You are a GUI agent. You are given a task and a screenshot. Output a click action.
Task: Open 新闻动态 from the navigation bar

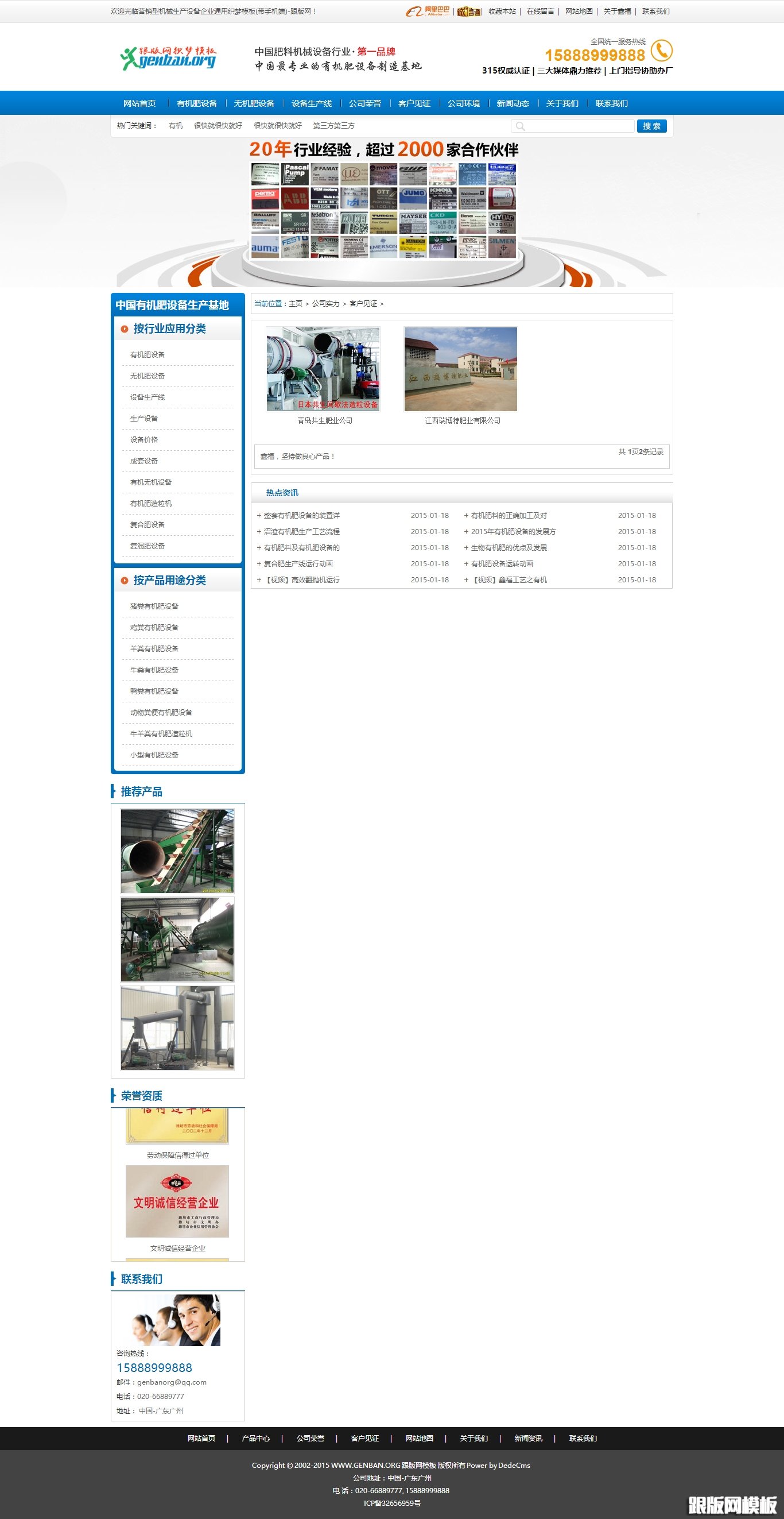point(513,103)
